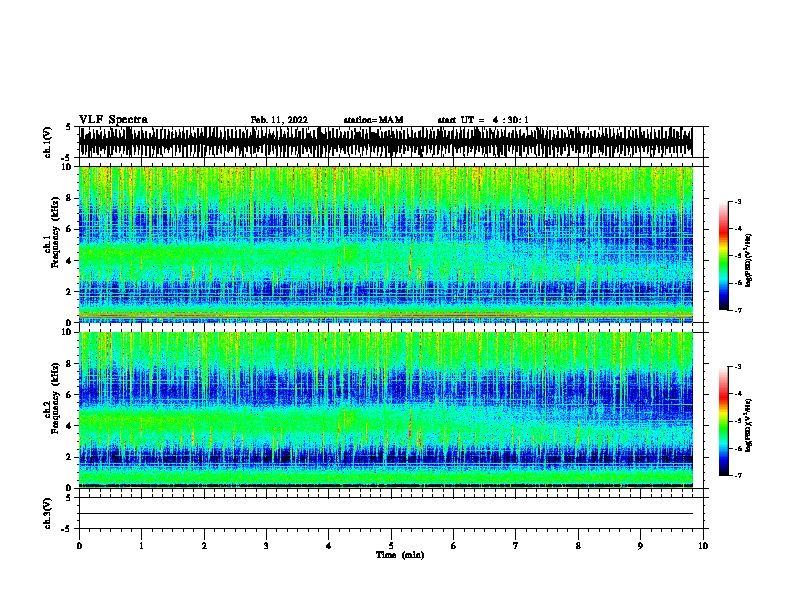
Task: Click time axis tick label "1"
Action: [x=141, y=545]
